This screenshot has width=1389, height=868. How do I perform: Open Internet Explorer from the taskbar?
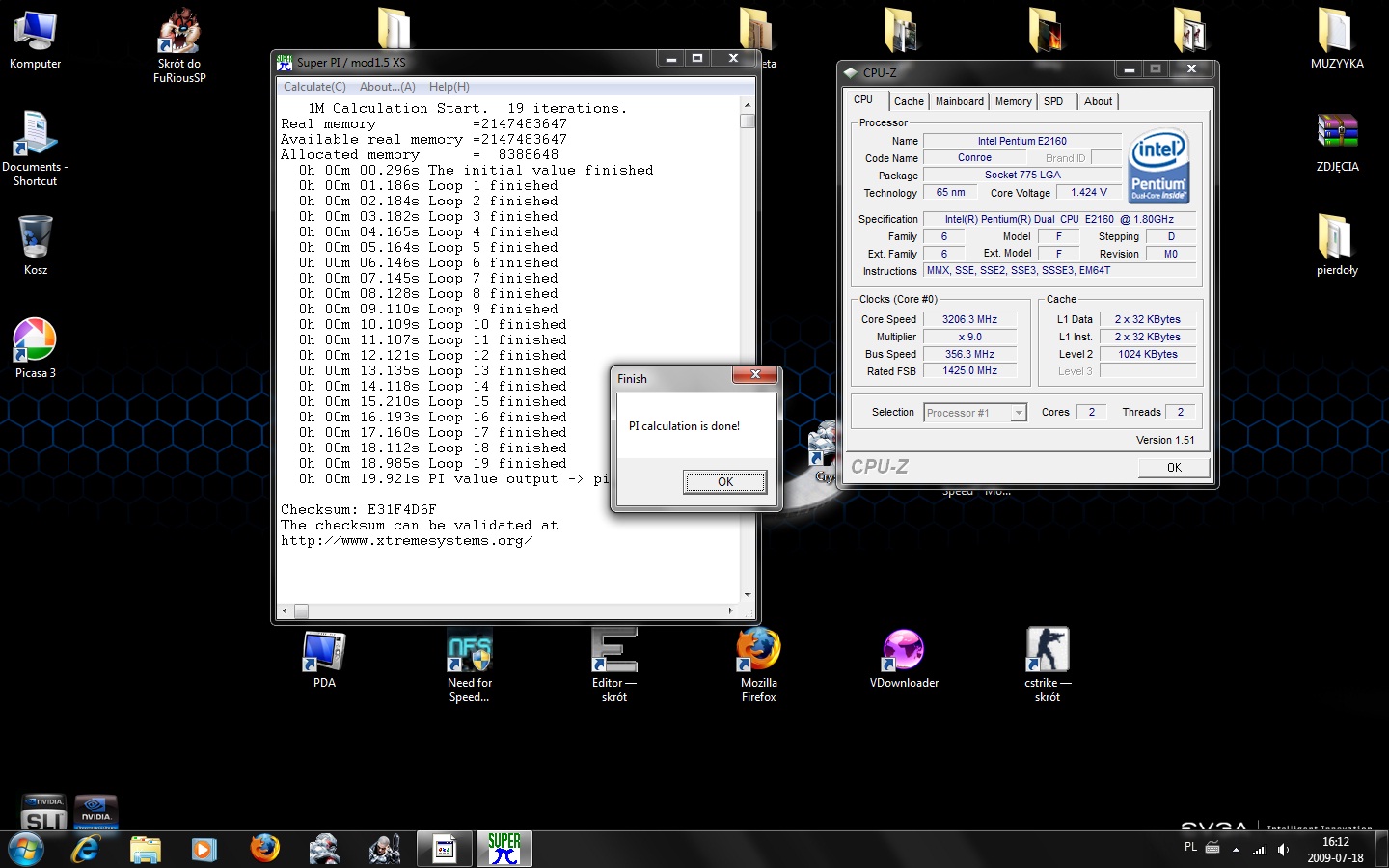(x=86, y=849)
